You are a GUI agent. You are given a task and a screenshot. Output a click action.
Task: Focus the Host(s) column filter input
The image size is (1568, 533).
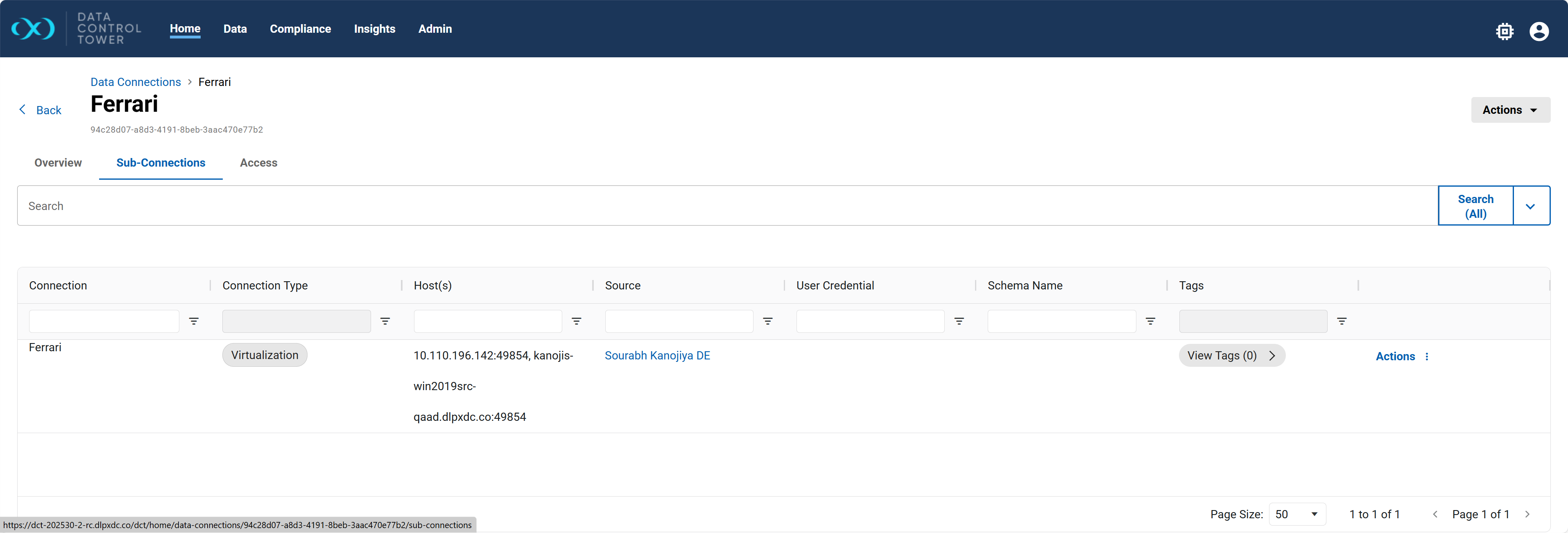[x=488, y=321]
